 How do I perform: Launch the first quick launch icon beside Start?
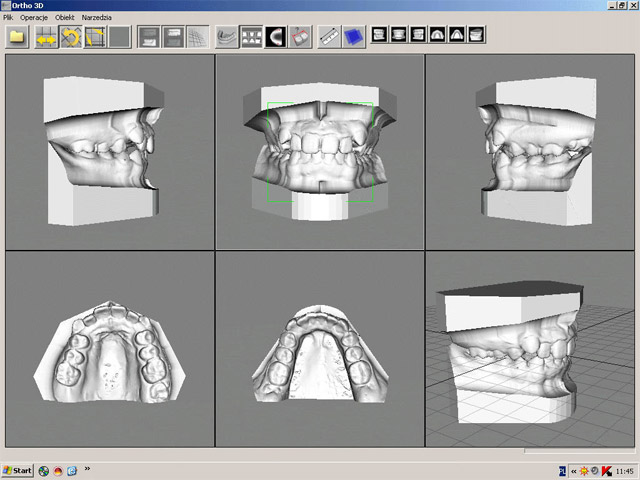pos(44,471)
